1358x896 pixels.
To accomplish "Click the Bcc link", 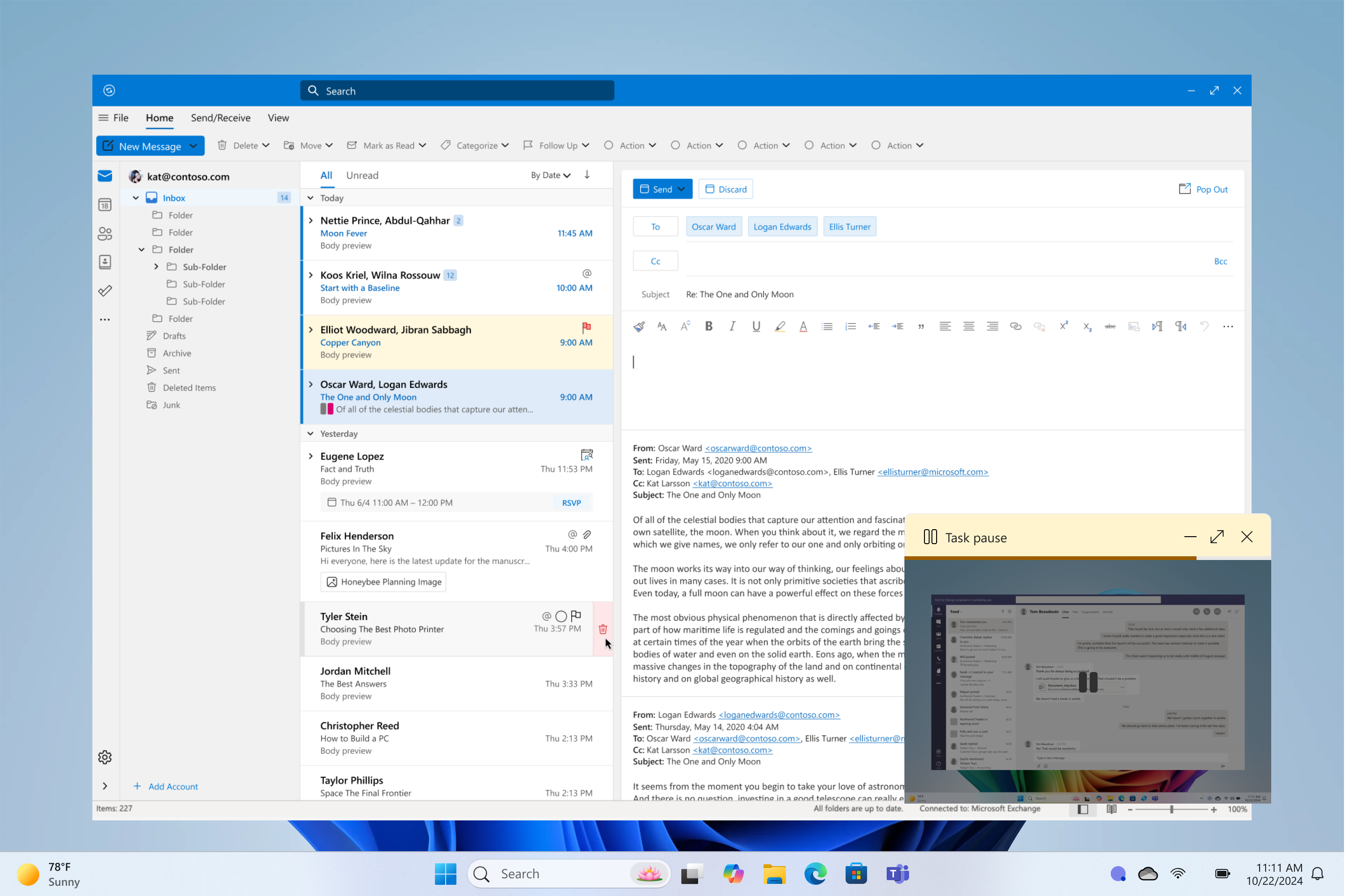I will point(1233,263).
